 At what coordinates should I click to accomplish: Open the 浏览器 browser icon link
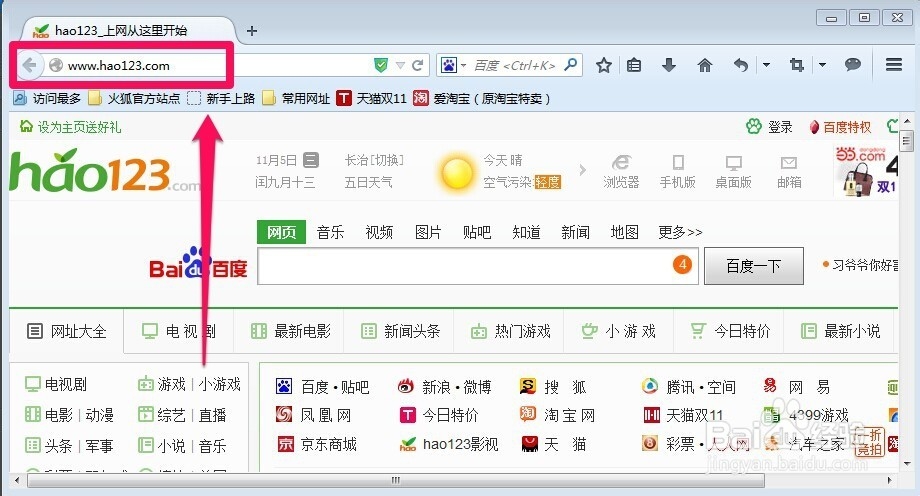pos(621,172)
